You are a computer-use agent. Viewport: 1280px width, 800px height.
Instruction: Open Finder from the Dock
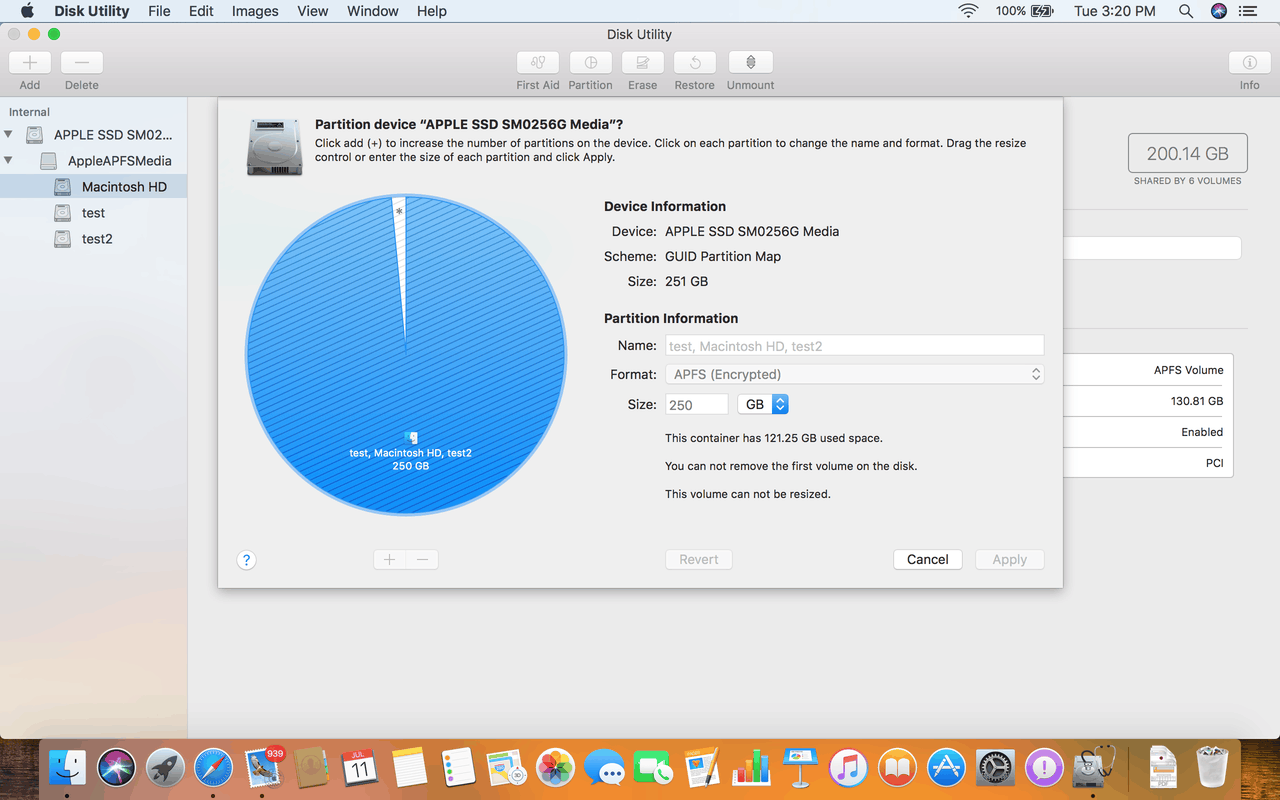click(68, 768)
